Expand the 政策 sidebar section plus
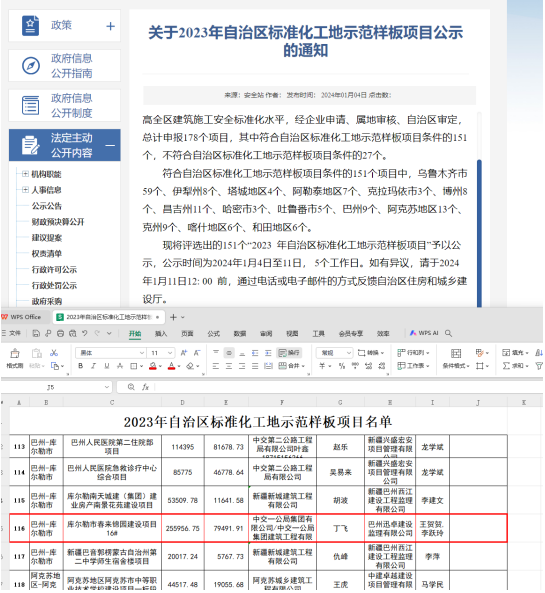The width and height of the screenshot is (545, 593). (110, 26)
